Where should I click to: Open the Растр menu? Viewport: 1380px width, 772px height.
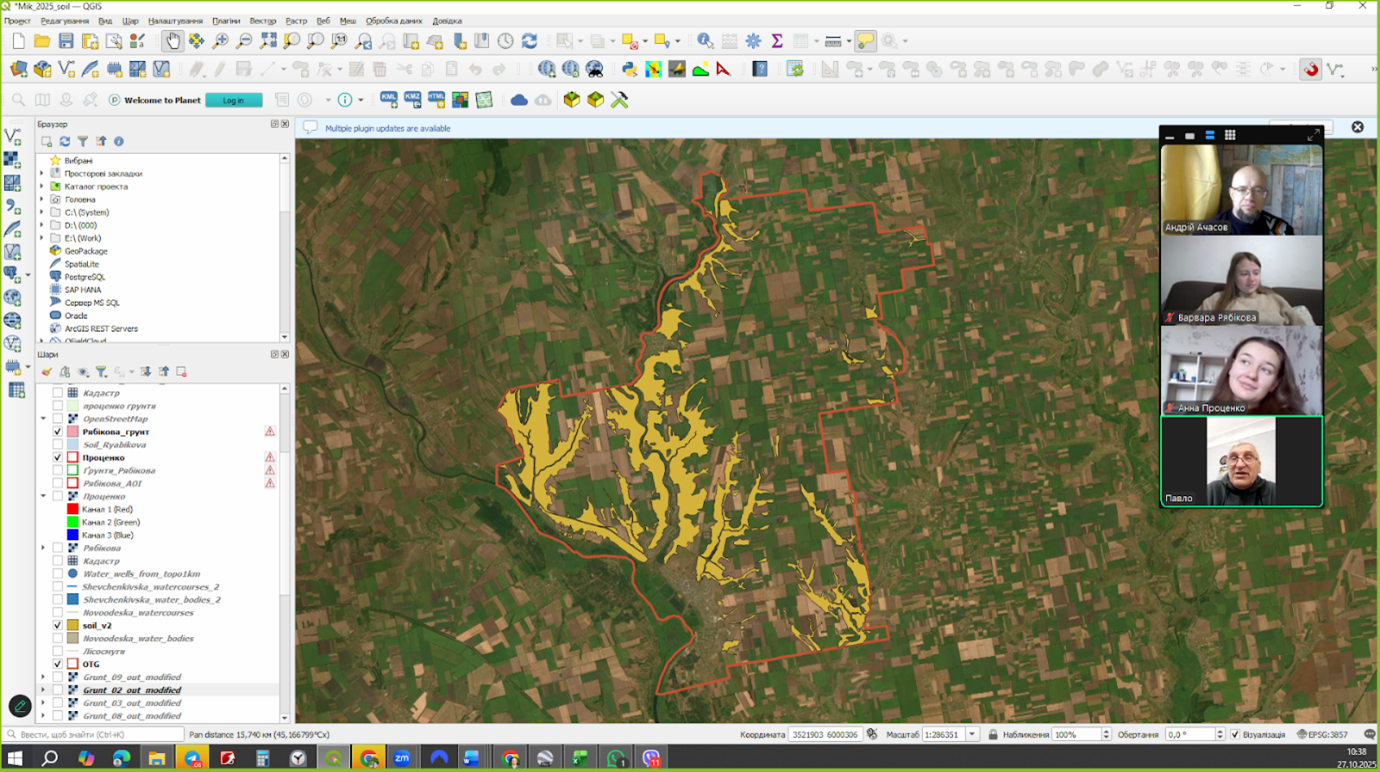pos(296,21)
